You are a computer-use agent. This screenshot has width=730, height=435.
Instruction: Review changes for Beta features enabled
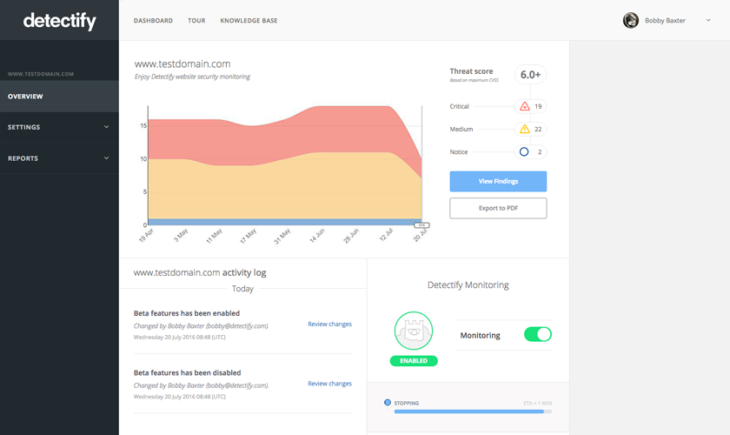click(330, 324)
